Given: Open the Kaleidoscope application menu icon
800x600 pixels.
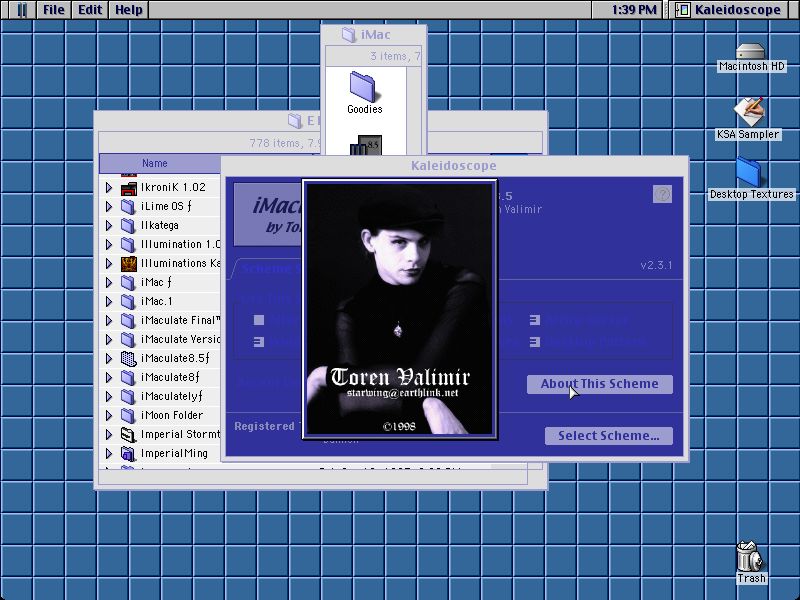Looking at the screenshot, I should [x=683, y=10].
